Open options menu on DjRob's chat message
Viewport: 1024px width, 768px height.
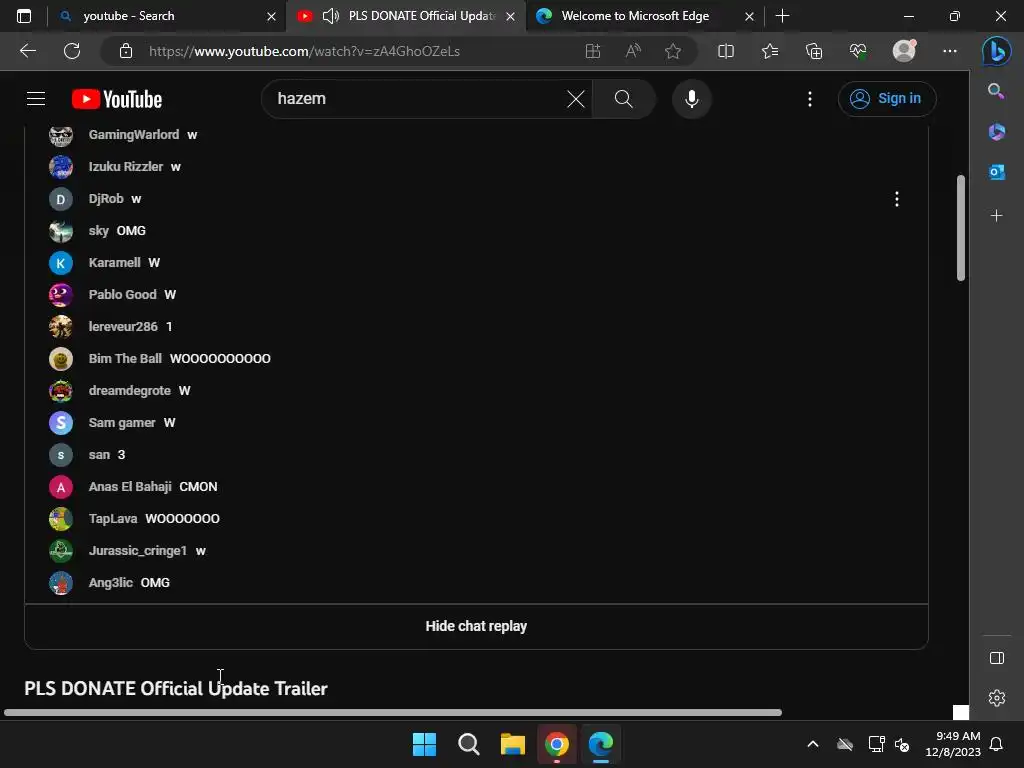point(897,199)
